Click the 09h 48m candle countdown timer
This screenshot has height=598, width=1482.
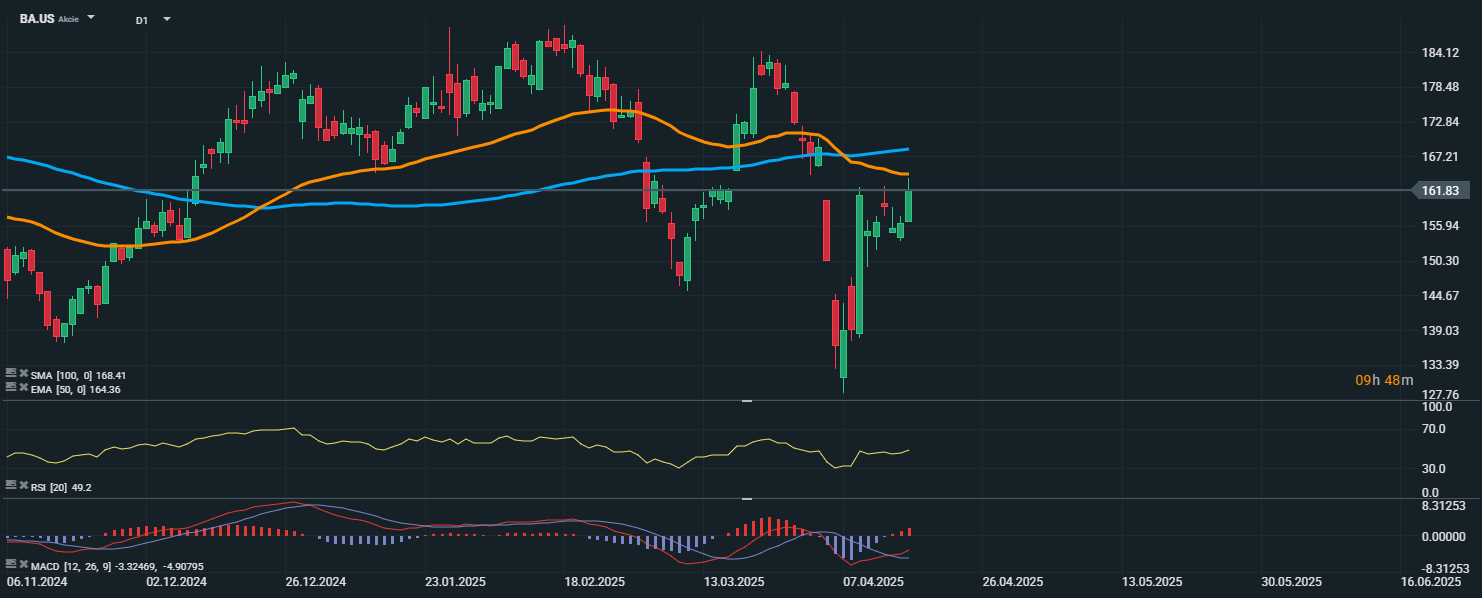click(1384, 381)
